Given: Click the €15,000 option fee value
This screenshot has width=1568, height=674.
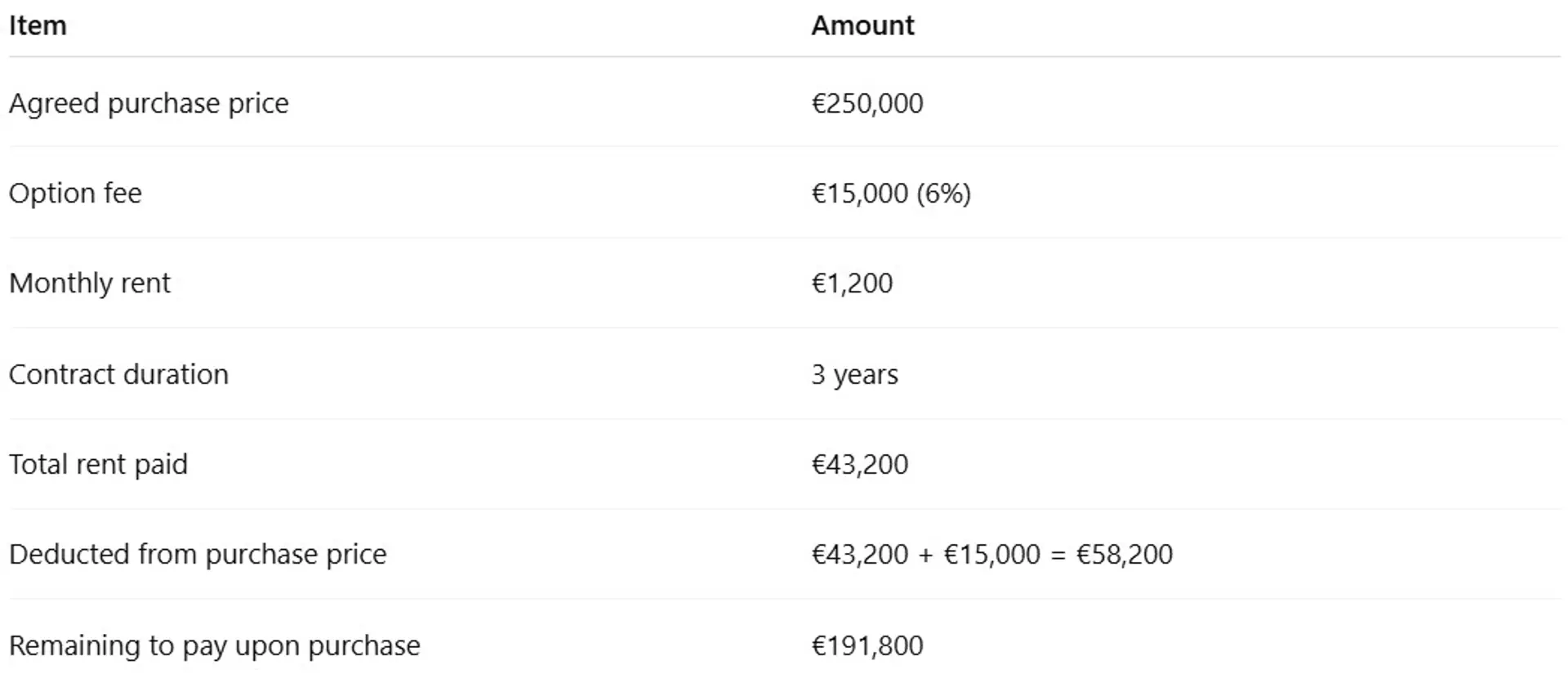Looking at the screenshot, I should coord(859,194).
